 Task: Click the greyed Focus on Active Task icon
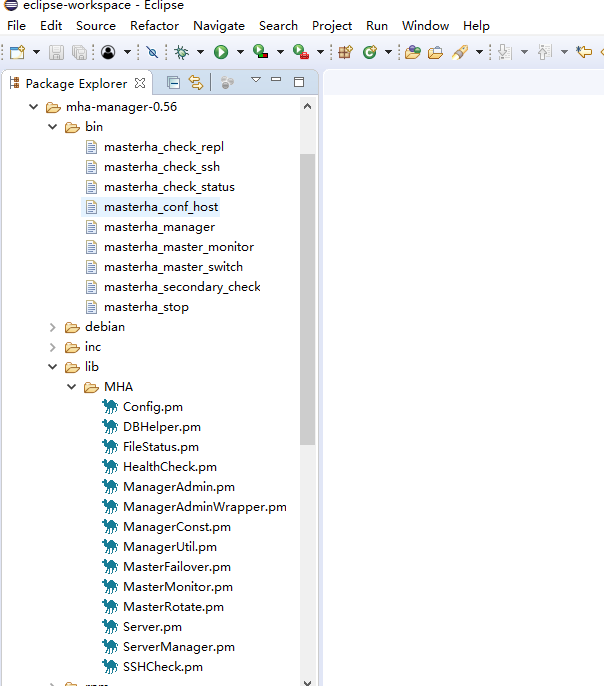[227, 82]
